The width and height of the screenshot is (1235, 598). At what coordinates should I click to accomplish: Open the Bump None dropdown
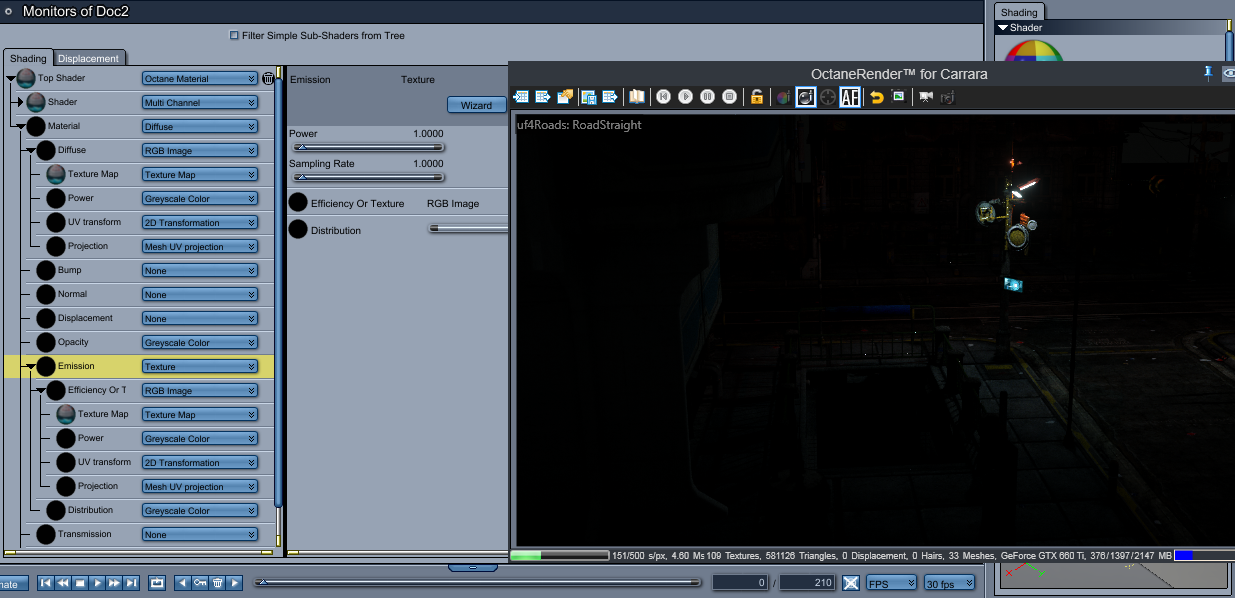click(200, 270)
